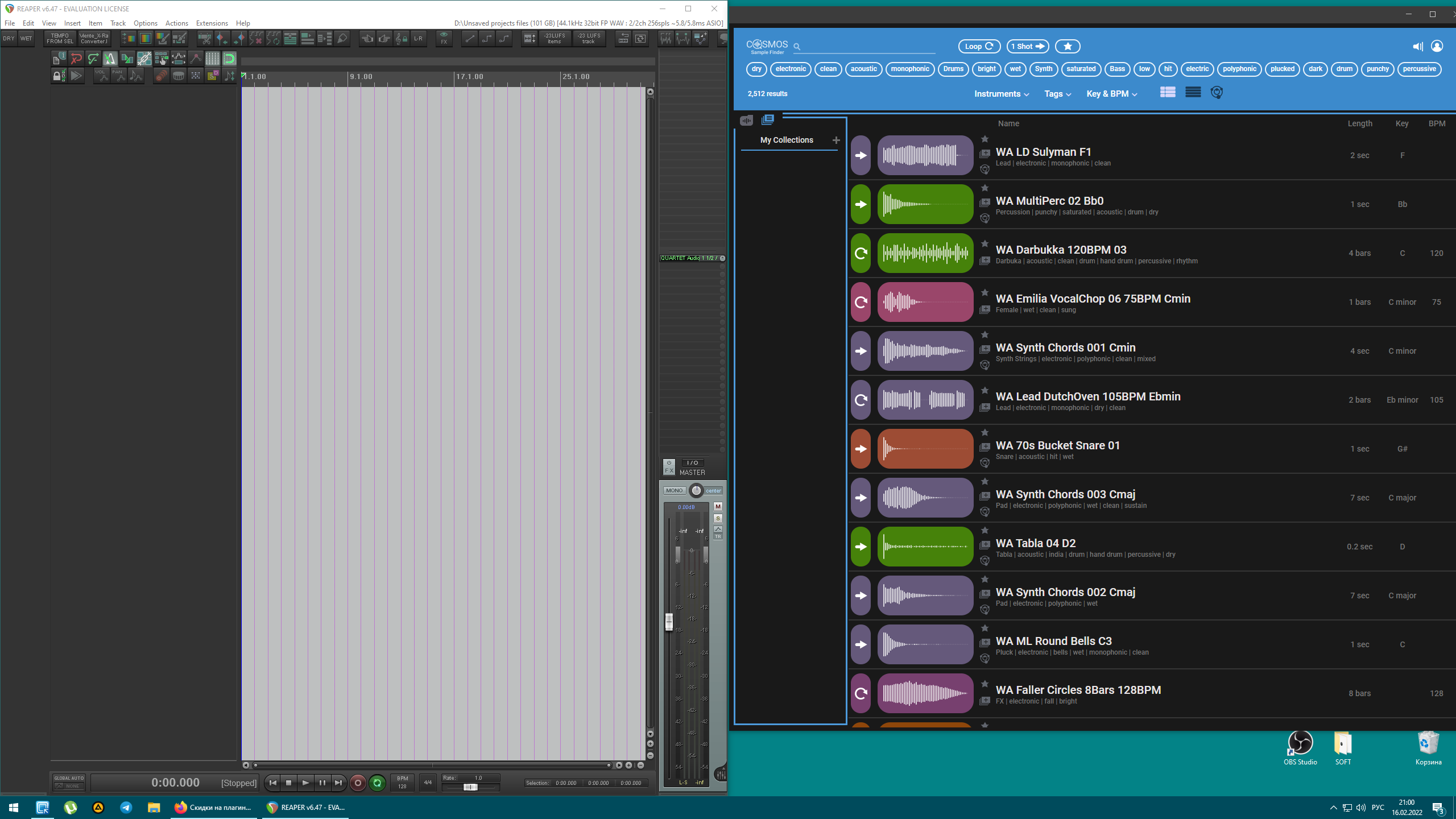Click the Cosmos user account icon
The height and width of the screenshot is (819, 1456).
(1437, 47)
